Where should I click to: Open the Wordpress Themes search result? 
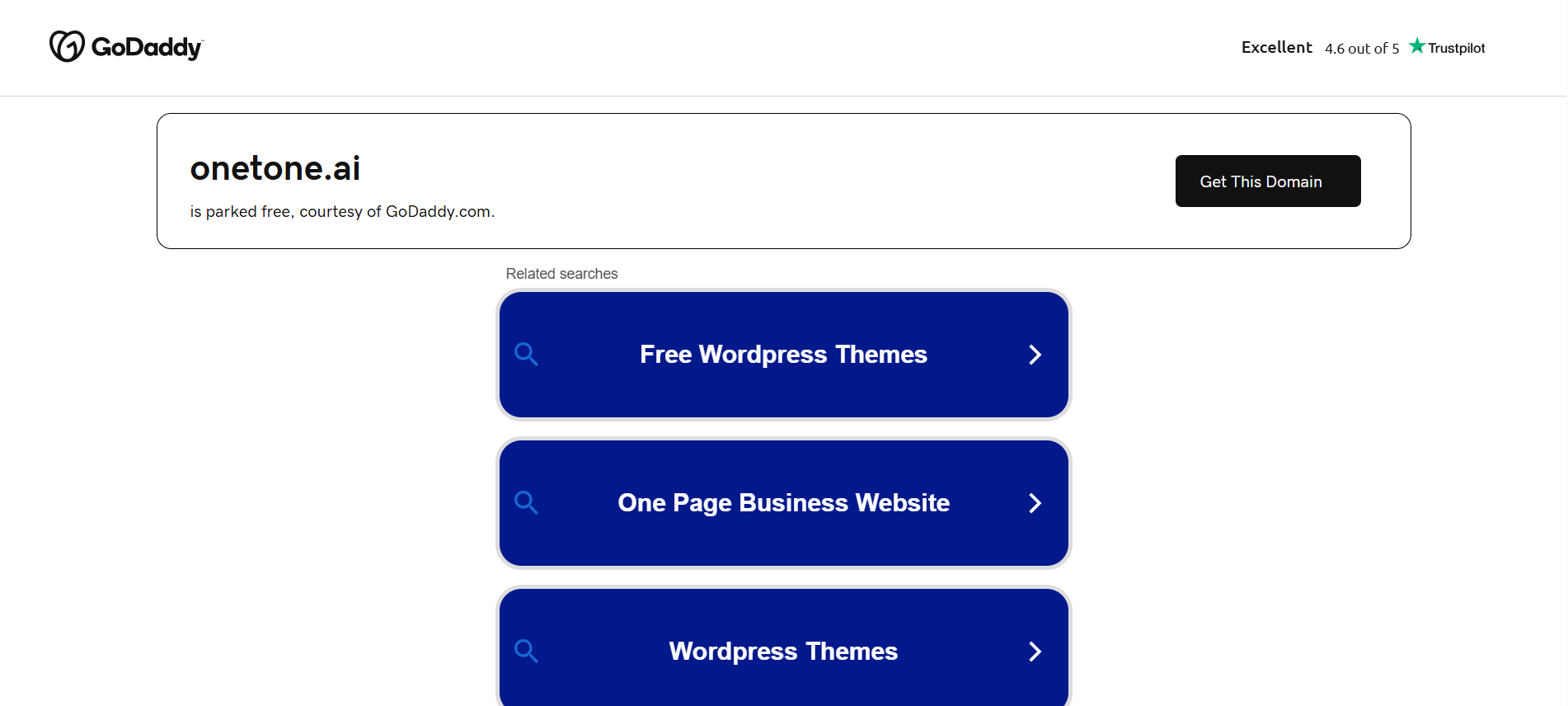point(784,647)
